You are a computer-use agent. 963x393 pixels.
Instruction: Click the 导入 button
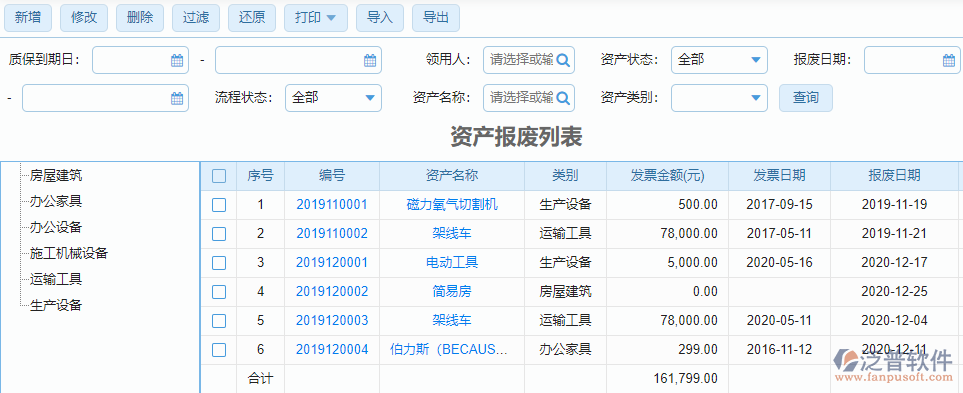pyautogui.click(x=380, y=18)
